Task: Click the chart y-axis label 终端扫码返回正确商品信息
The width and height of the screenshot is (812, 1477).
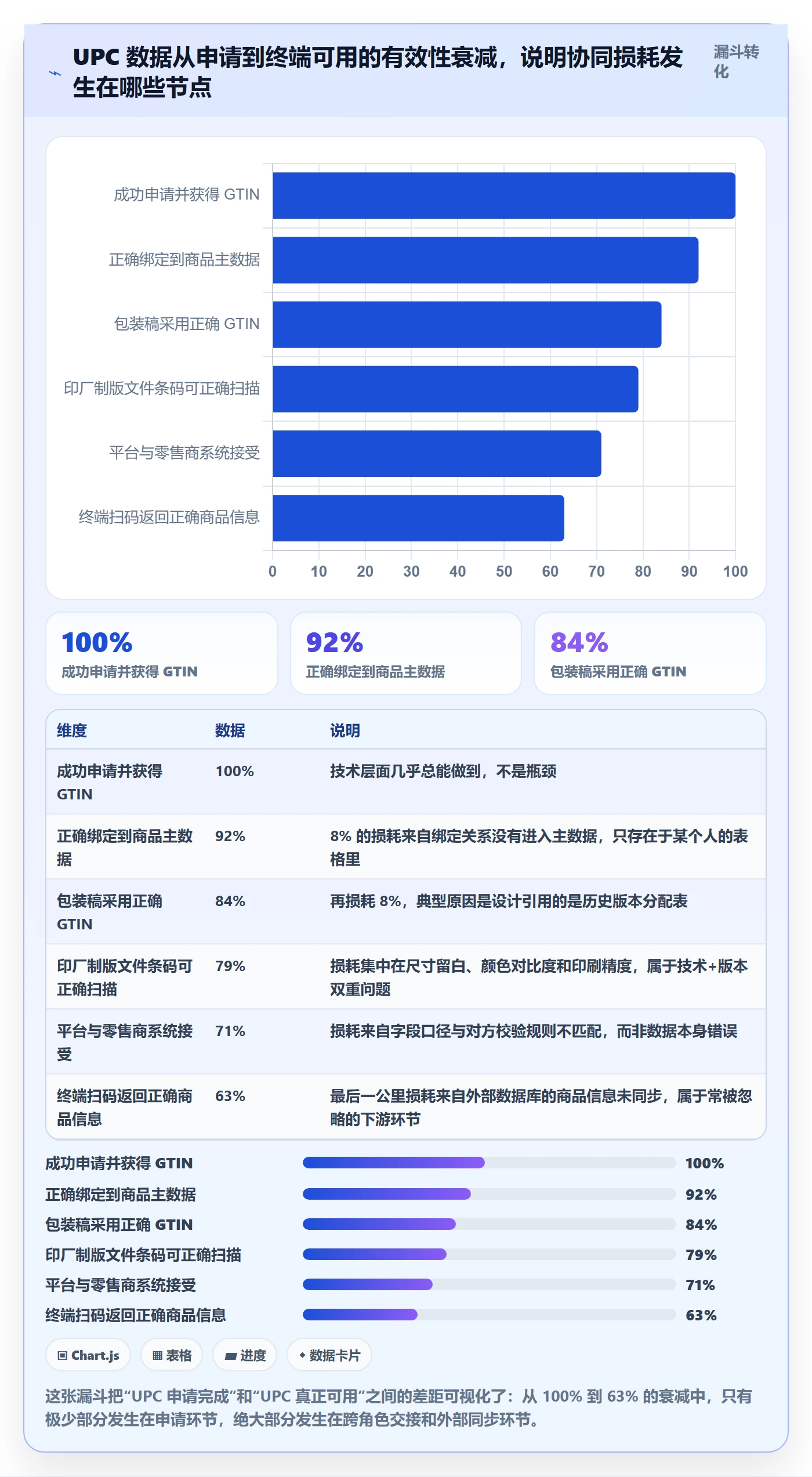Action: (169, 517)
